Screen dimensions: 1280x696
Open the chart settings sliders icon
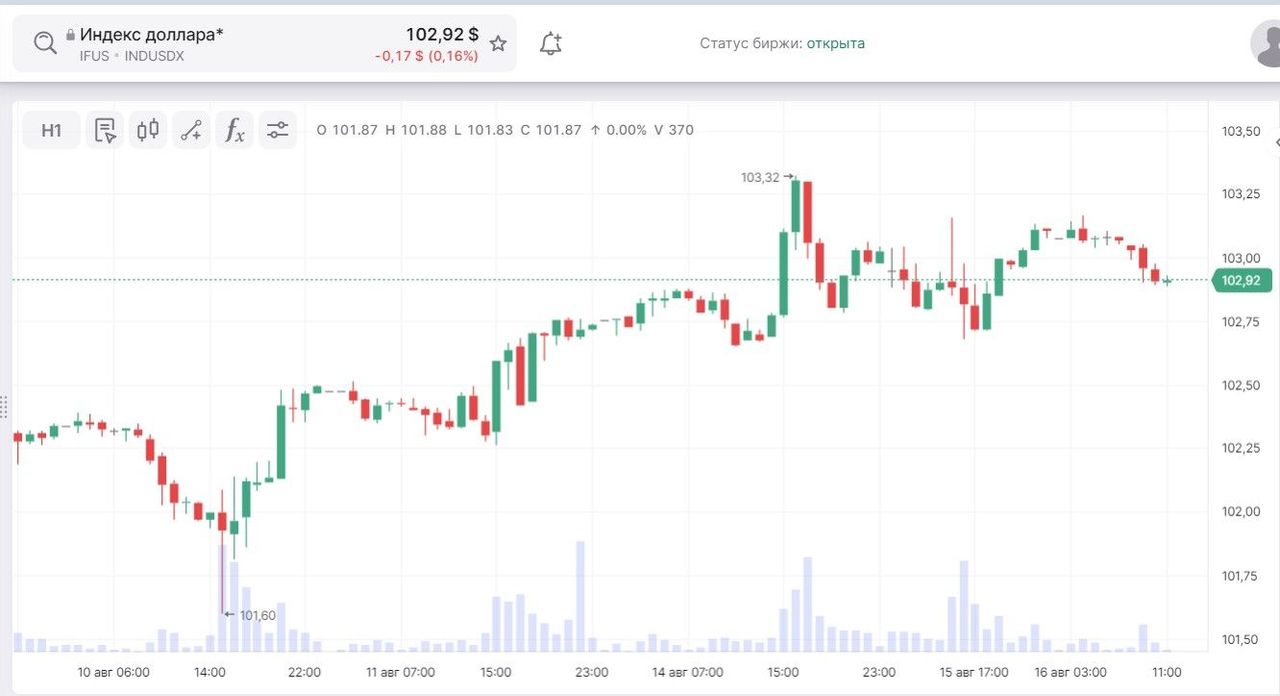277,130
